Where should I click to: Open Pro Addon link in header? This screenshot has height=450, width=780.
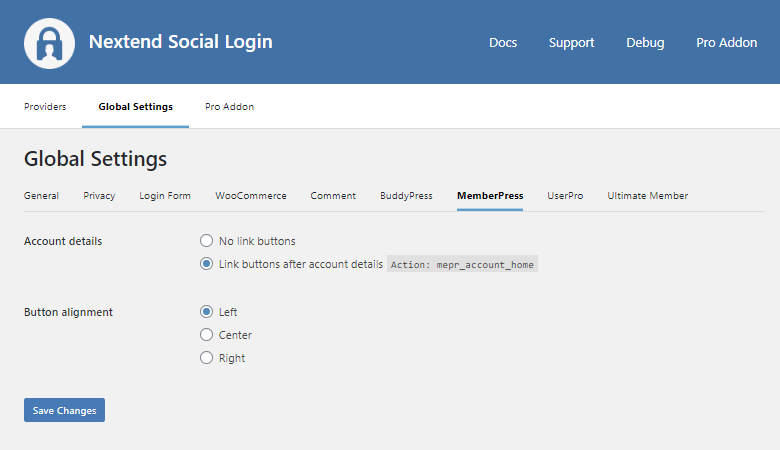[x=726, y=43]
